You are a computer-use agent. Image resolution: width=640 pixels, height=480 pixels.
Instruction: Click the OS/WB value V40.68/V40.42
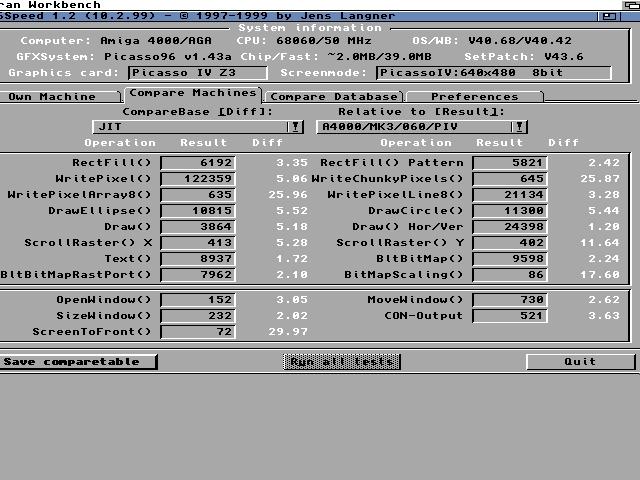pyautogui.click(x=520, y=41)
